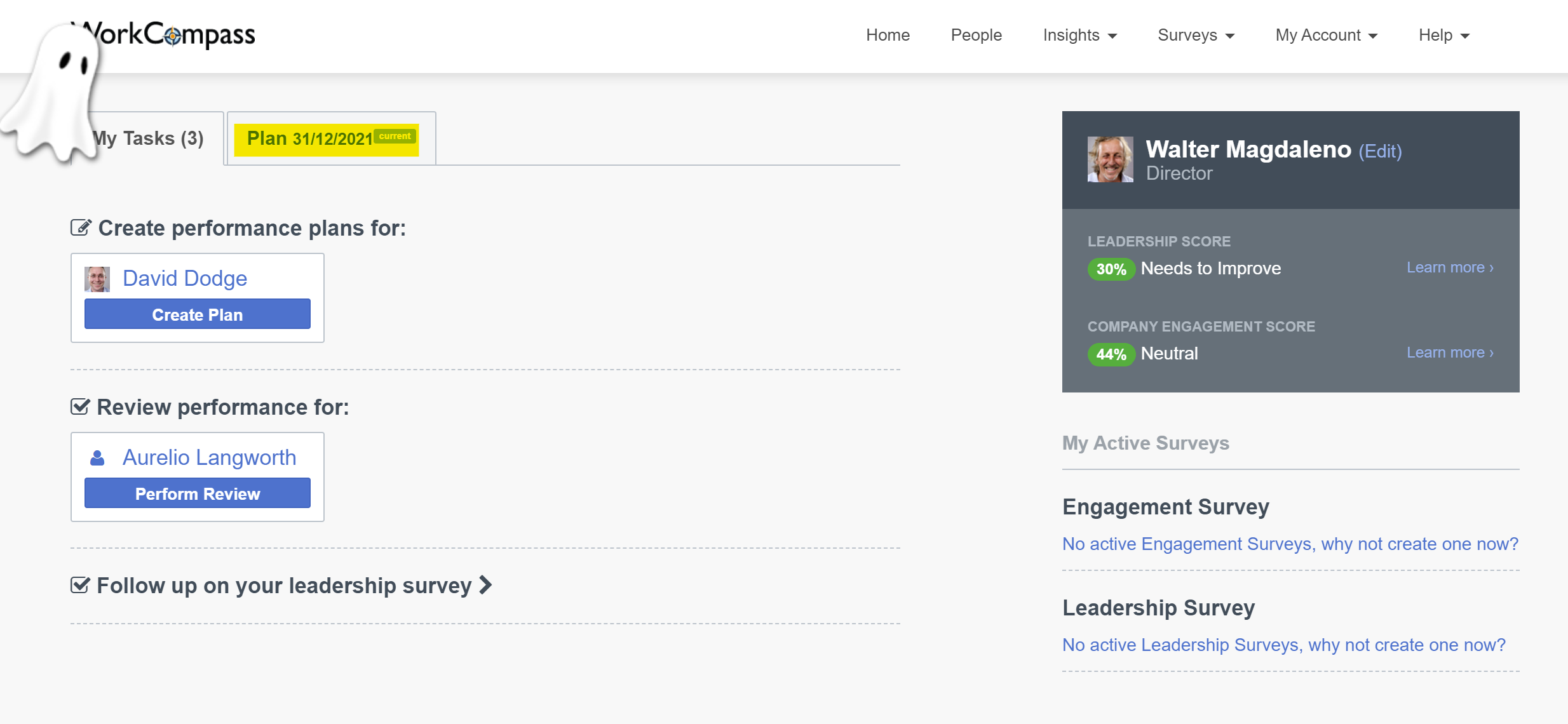This screenshot has width=1568, height=724.
Task: Click the 30% leadership score badge
Action: tap(1111, 269)
